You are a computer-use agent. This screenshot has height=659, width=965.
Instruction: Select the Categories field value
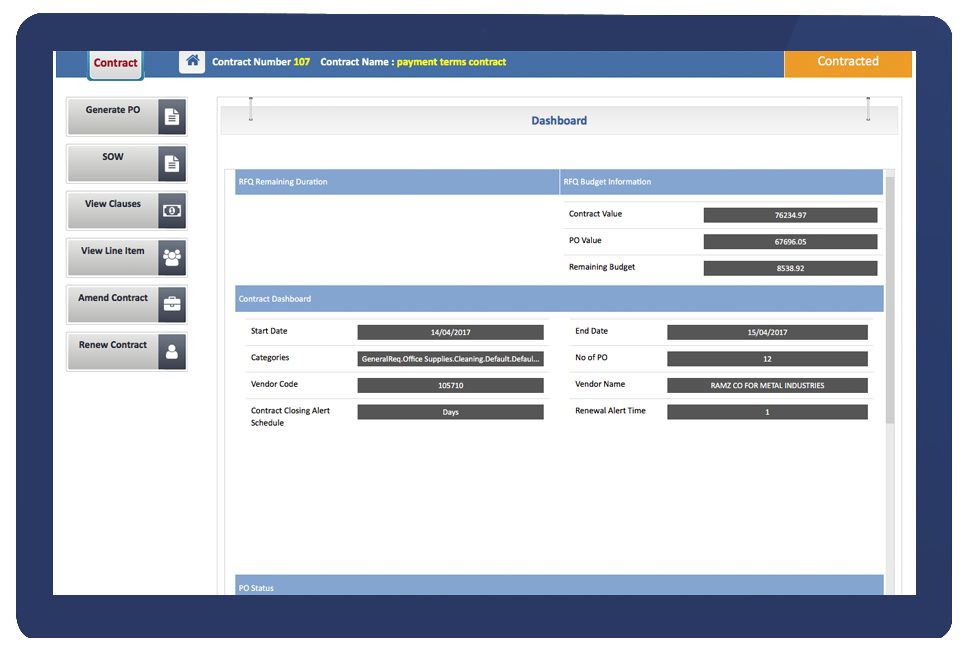pyautogui.click(x=450, y=359)
